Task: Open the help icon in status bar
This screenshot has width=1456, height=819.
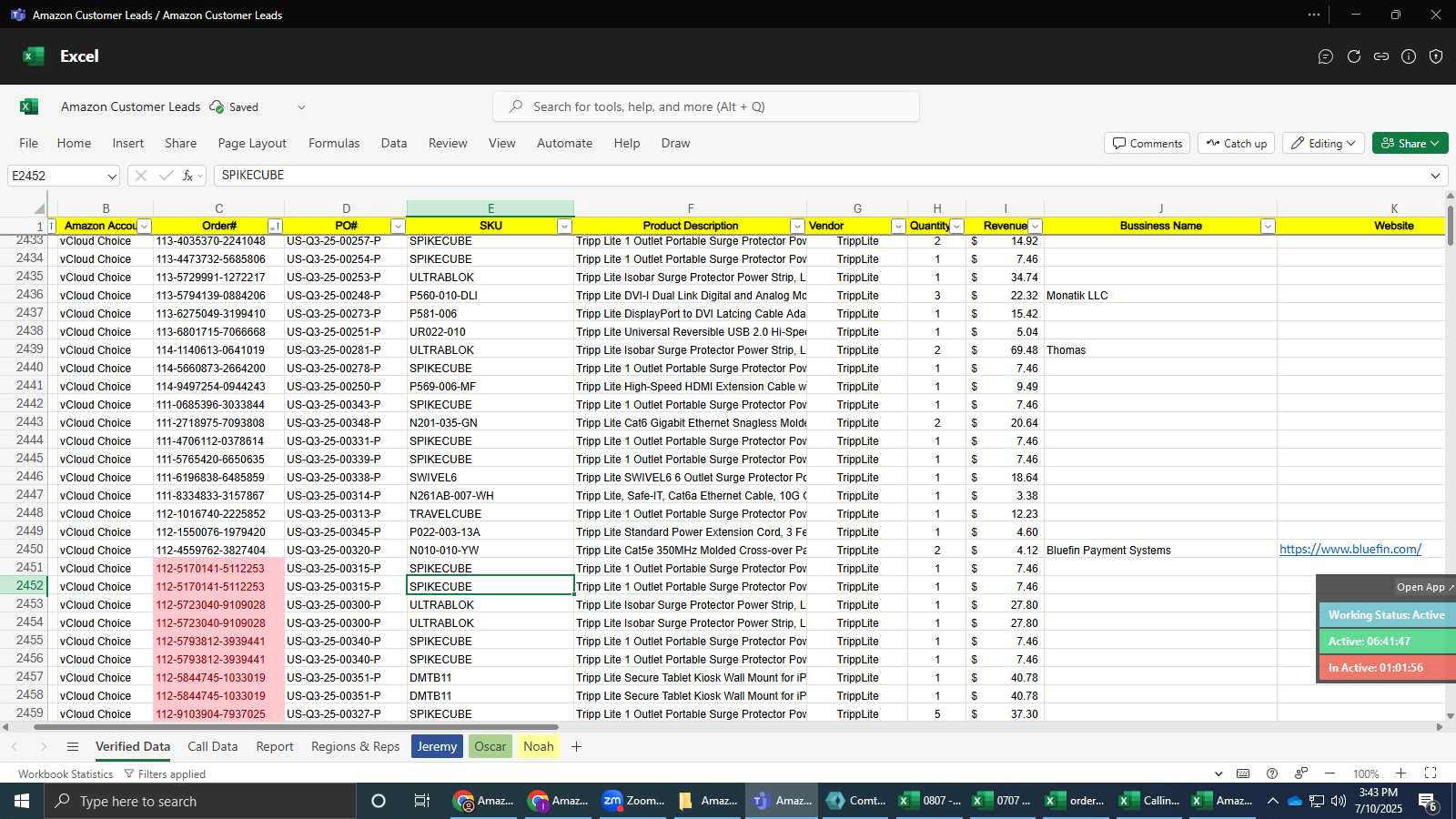Action: coord(1272,773)
